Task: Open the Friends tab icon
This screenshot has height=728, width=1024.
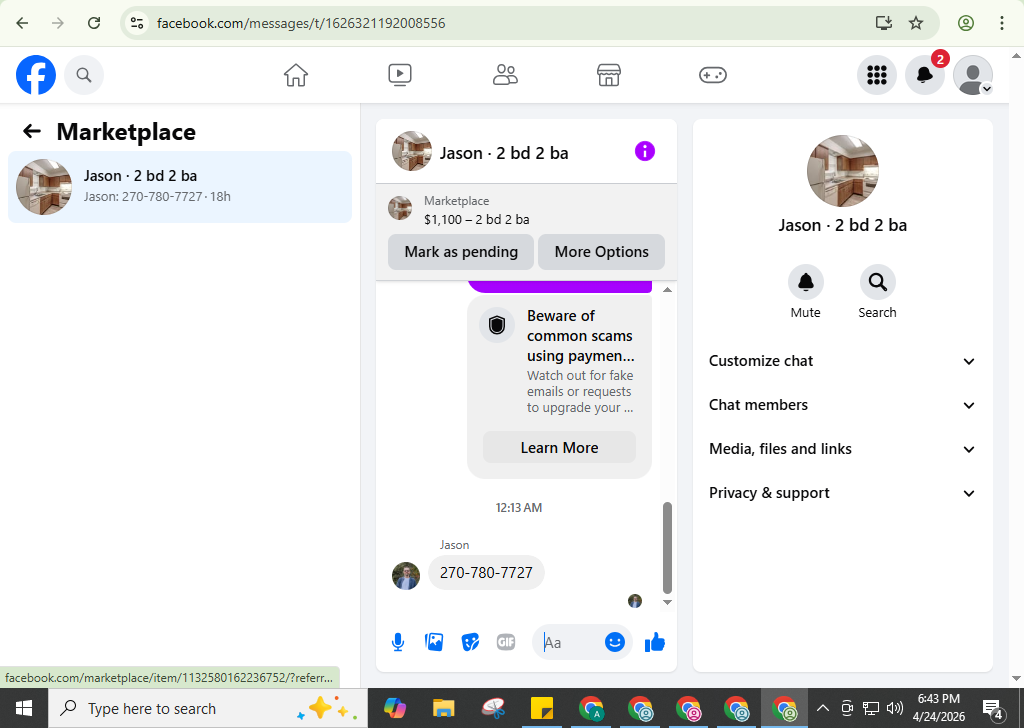Action: (505, 75)
